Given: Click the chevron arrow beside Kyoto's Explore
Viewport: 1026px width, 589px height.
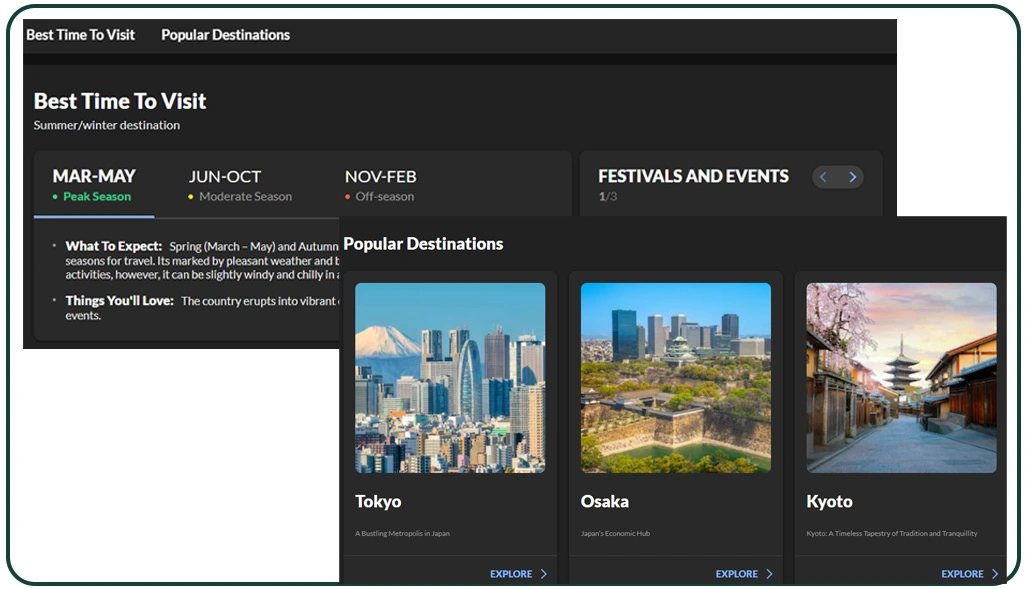Looking at the screenshot, I should (995, 574).
